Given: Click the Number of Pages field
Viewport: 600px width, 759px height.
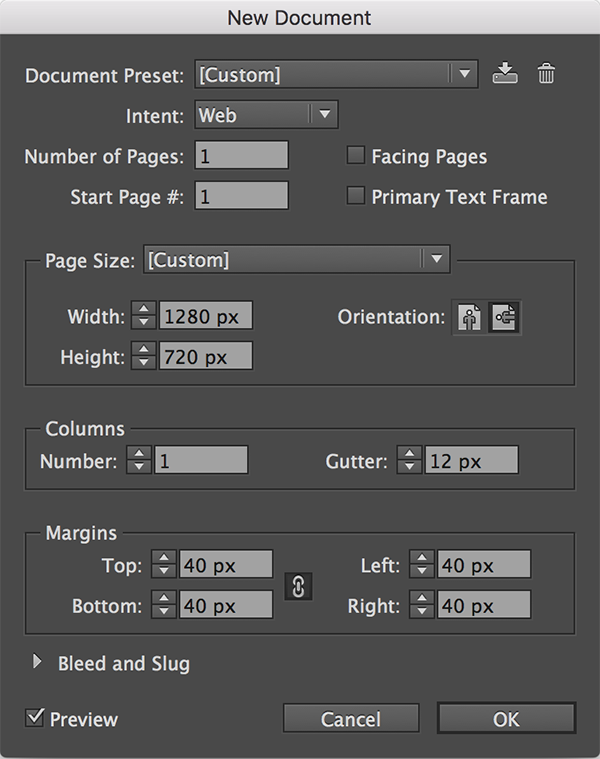Looking at the screenshot, I should click(241, 155).
